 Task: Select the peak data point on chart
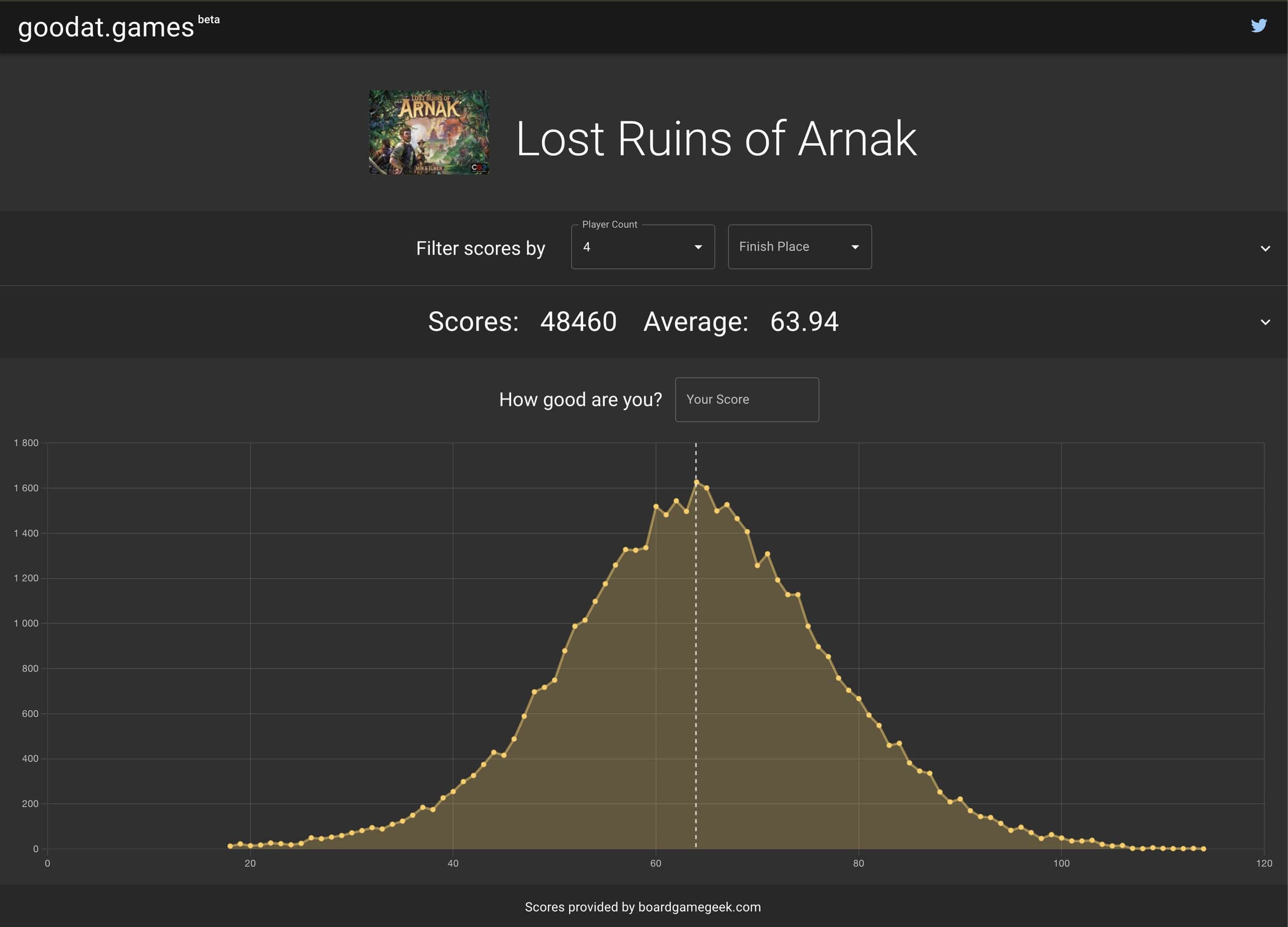coord(696,482)
